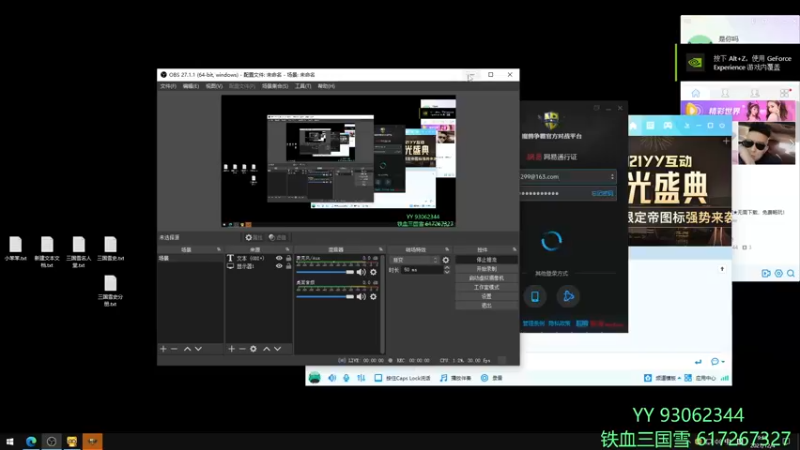This screenshot has height=450, width=800.
Task: Click the transition duration spinner arrows
Action: [x=447, y=270]
